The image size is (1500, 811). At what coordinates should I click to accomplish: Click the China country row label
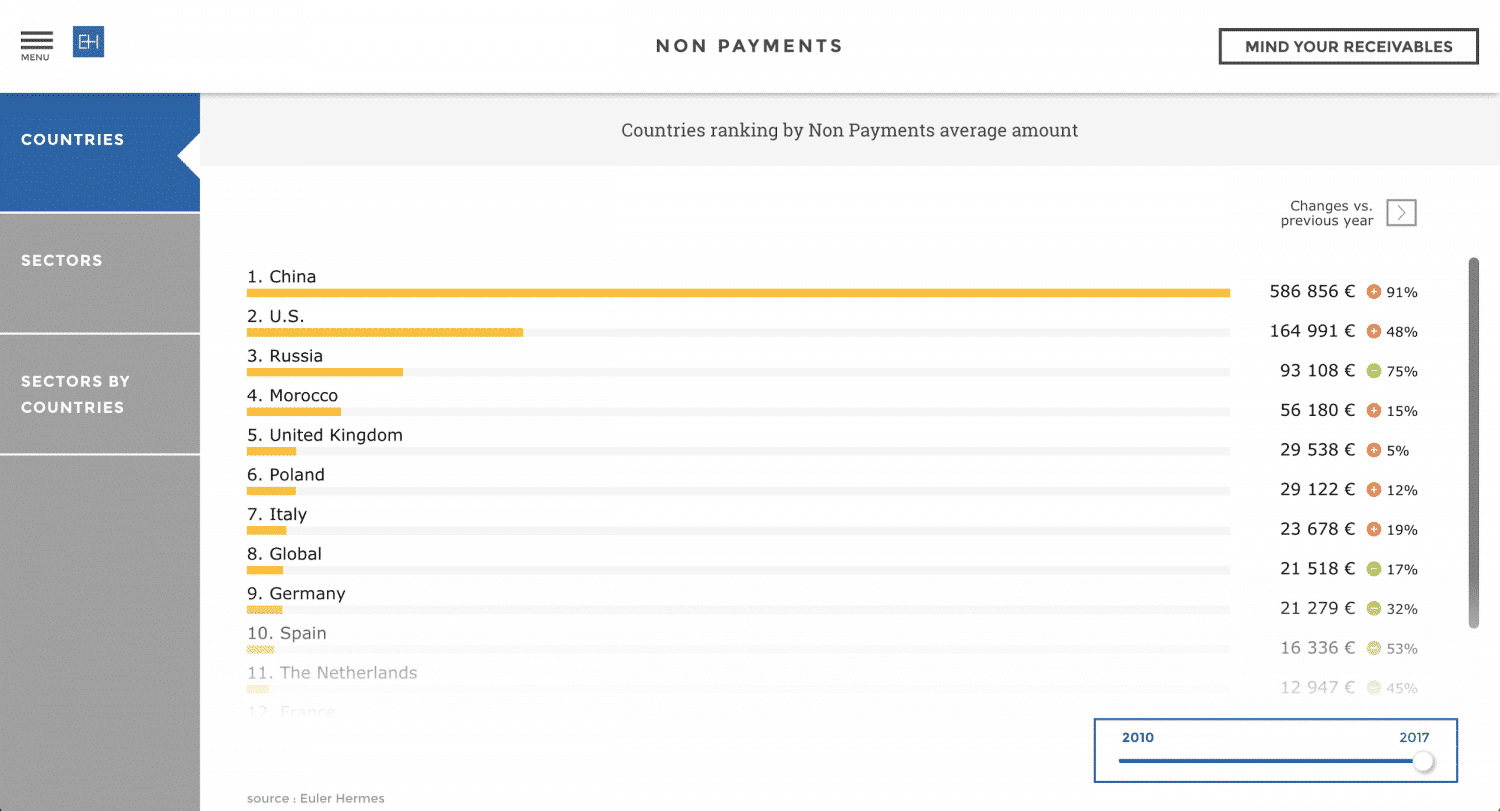(x=282, y=277)
